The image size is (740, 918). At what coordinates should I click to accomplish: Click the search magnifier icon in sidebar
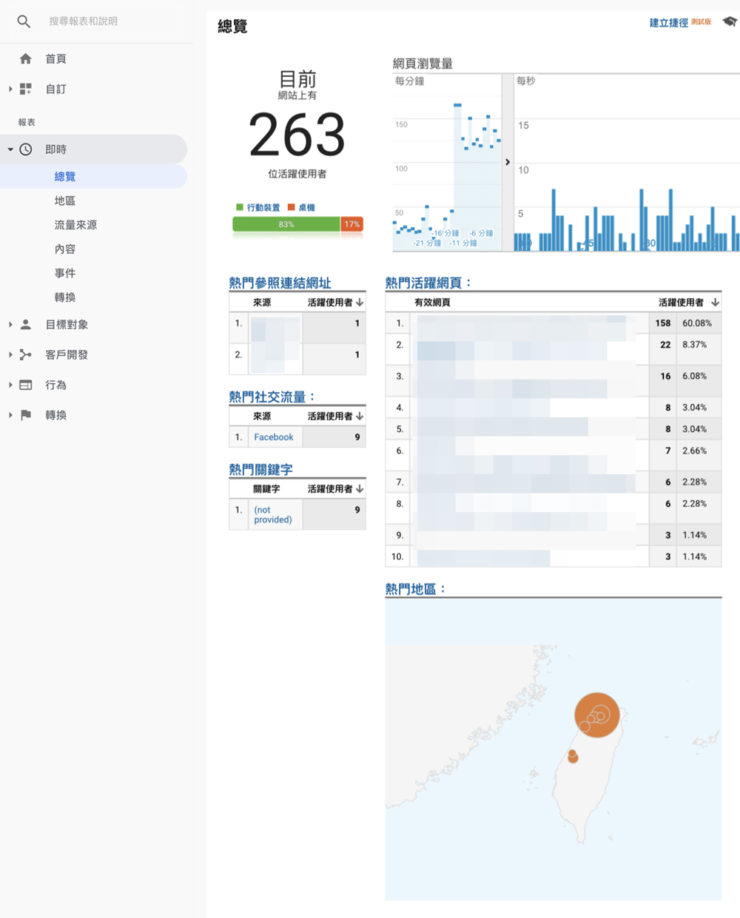(x=24, y=21)
